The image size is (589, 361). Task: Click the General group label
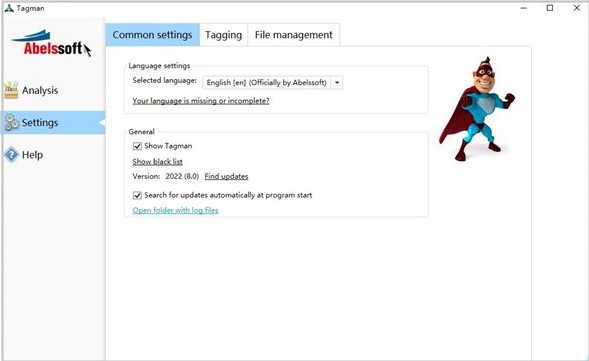141,131
